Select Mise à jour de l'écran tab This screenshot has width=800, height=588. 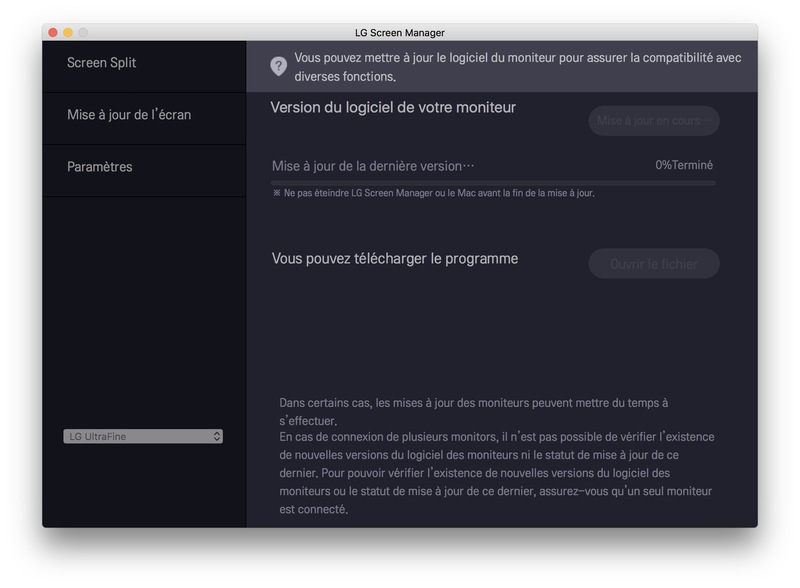point(144,119)
